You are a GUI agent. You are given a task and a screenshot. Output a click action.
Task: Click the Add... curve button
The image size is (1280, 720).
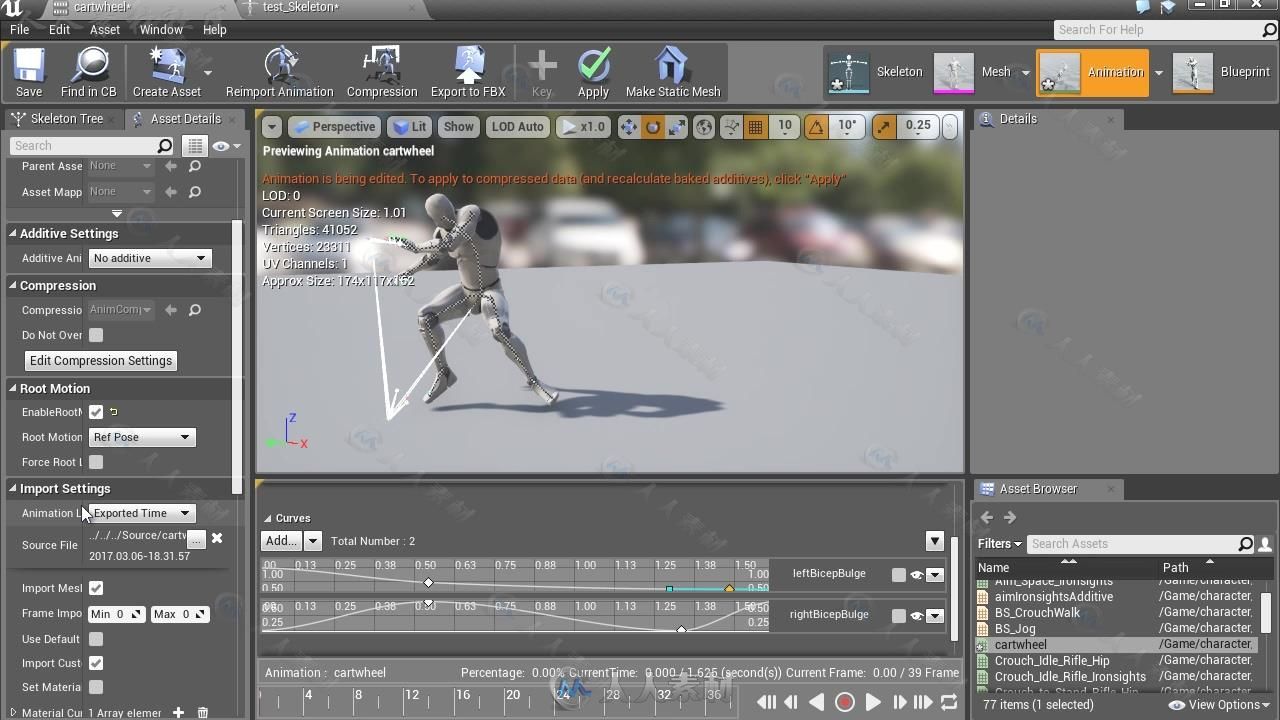[x=281, y=541]
